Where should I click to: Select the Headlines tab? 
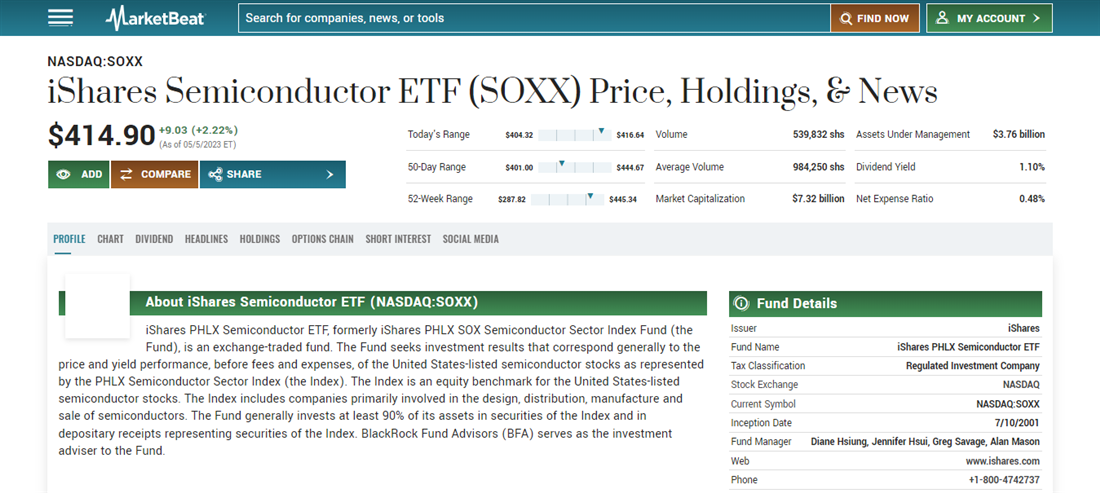pos(206,239)
